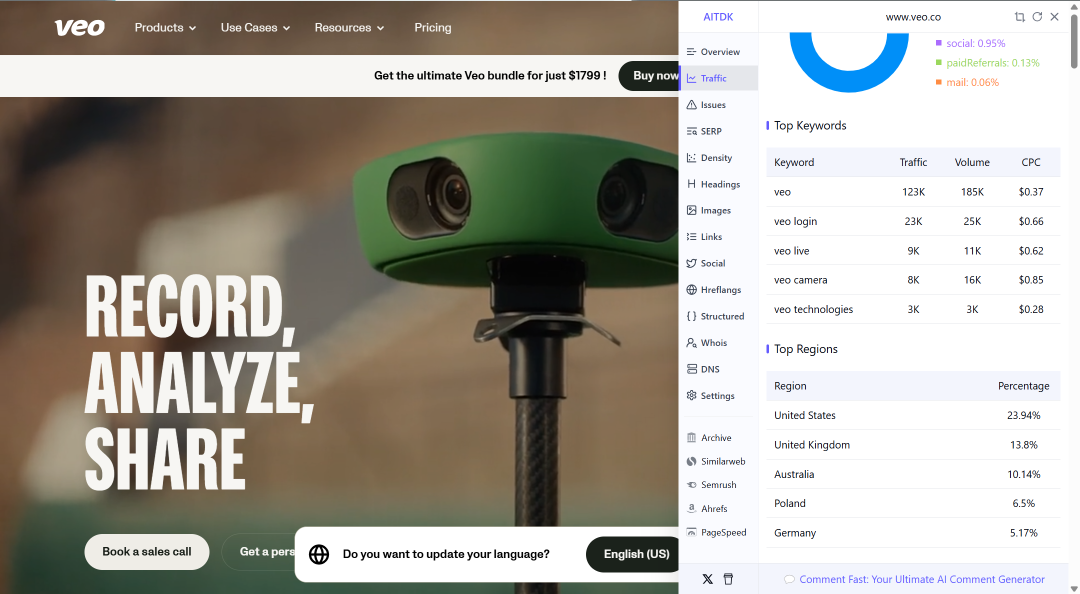Viewport: 1080px width, 594px height.
Task: Open the Comment Fast promotional link
Action: coord(915,580)
